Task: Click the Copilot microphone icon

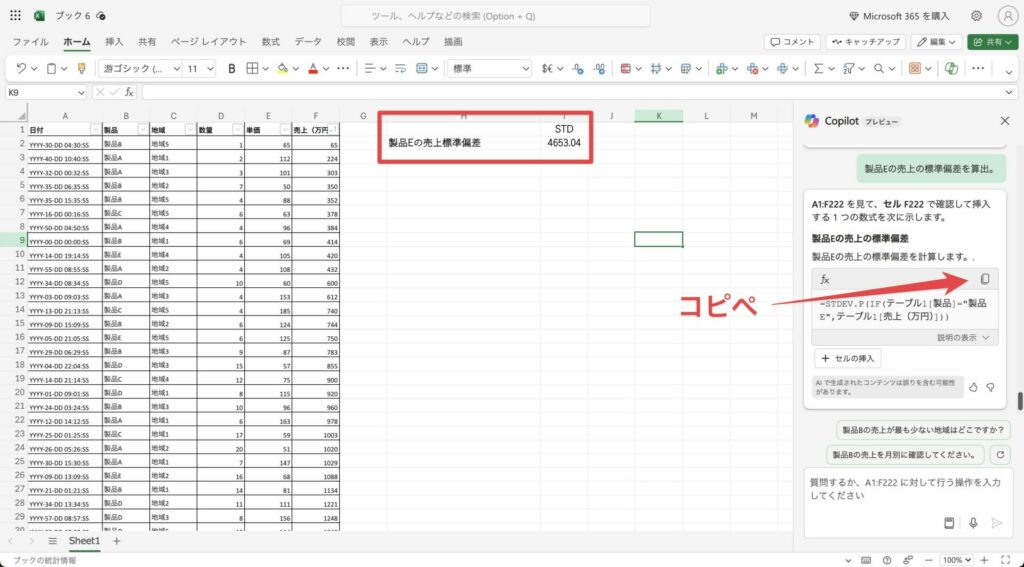Action: 973,523
